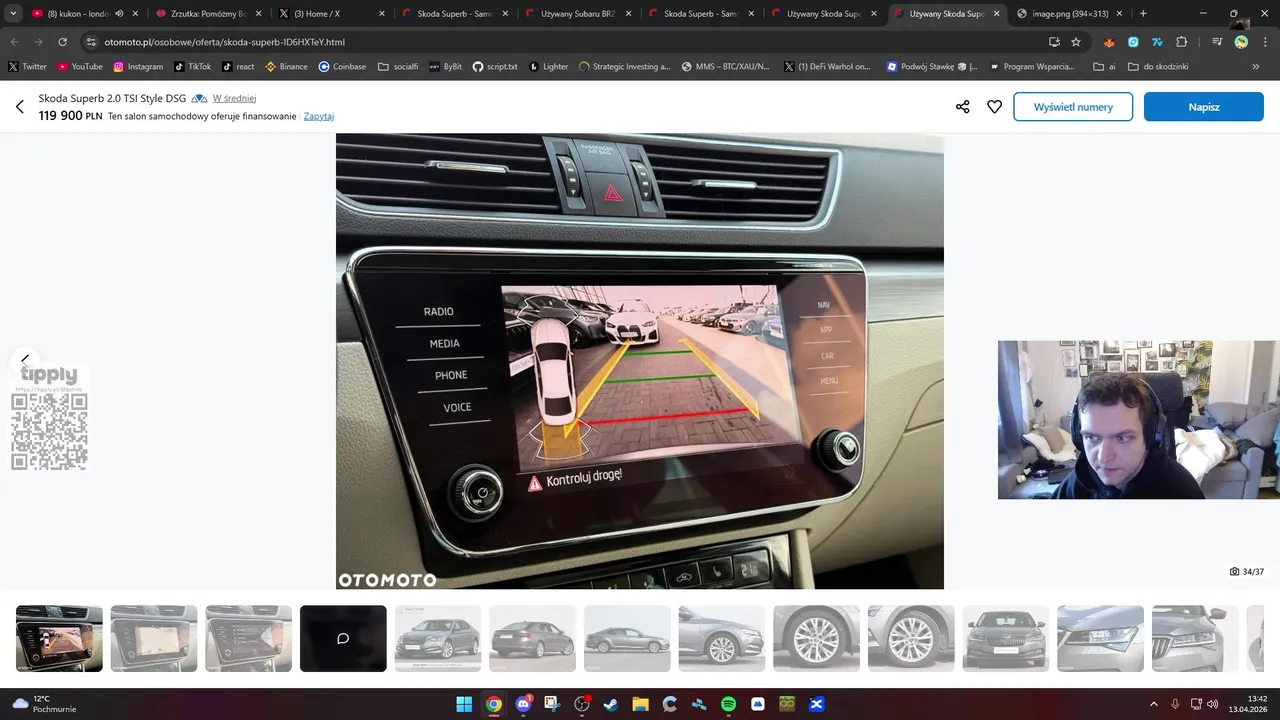This screenshot has height=720, width=1280.
Task: Select the first camera screen thumbnail
Action: pos(59,638)
